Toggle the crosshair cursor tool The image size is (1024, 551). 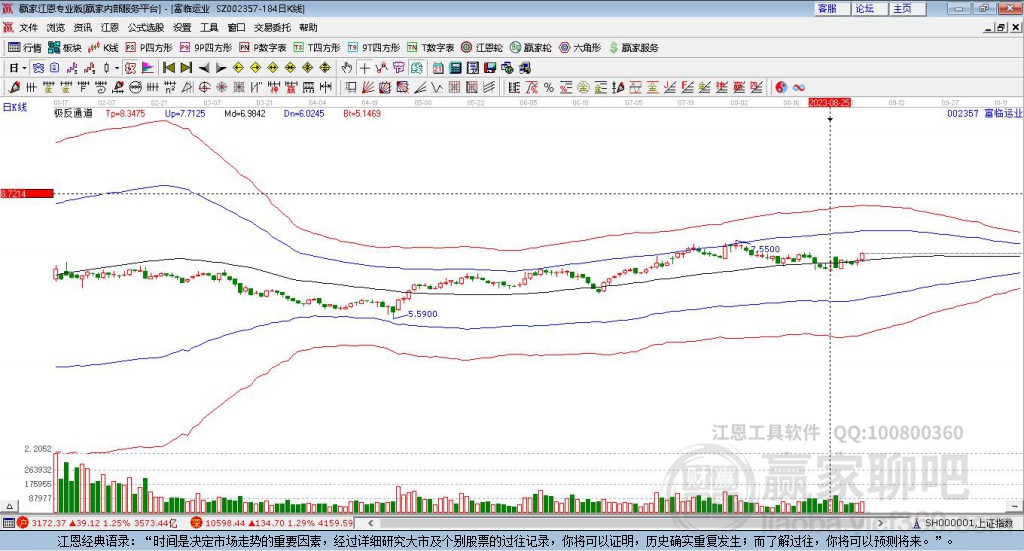click(x=364, y=68)
